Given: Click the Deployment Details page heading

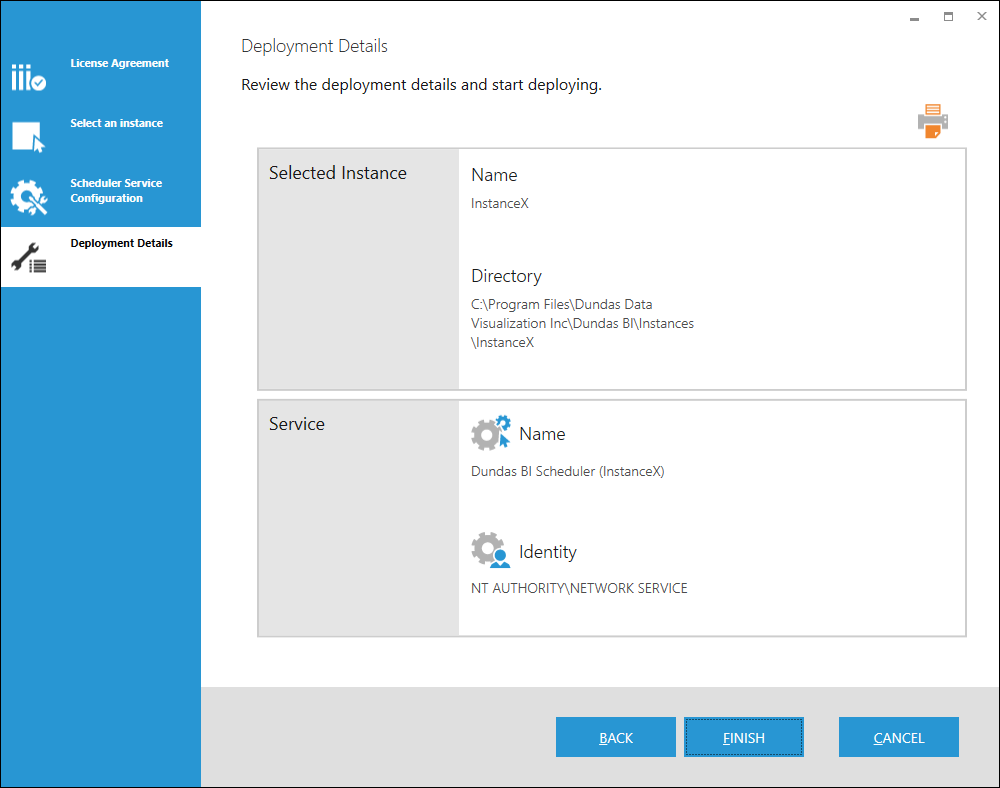Looking at the screenshot, I should pos(314,46).
